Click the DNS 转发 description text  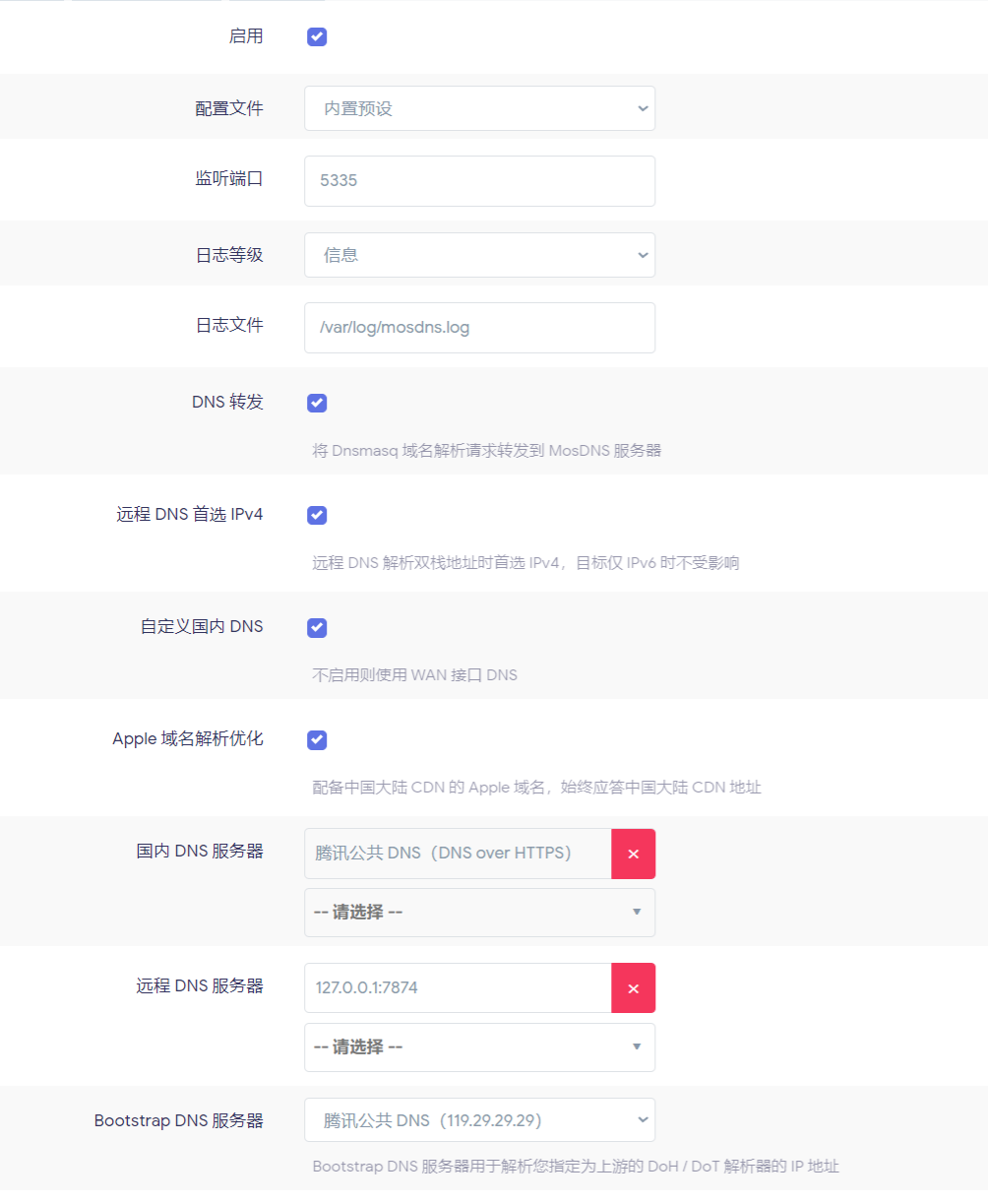486,451
